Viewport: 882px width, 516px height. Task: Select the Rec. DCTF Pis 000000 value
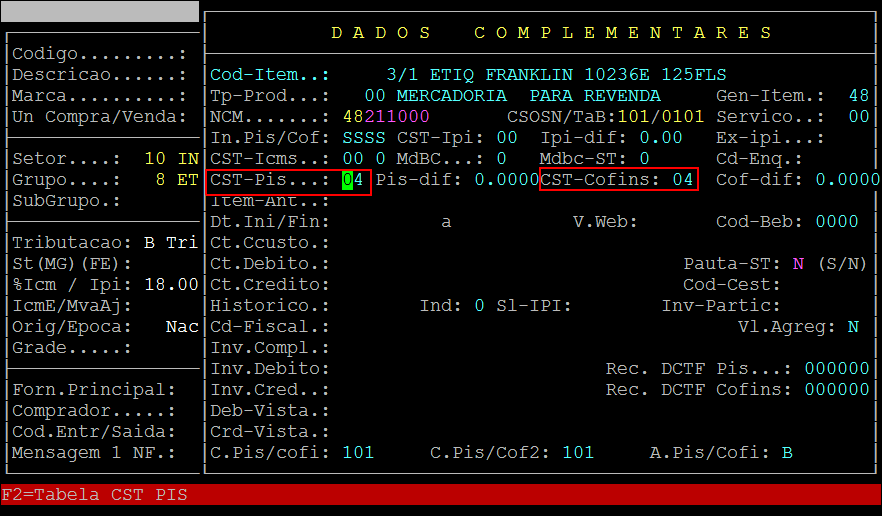point(837,369)
